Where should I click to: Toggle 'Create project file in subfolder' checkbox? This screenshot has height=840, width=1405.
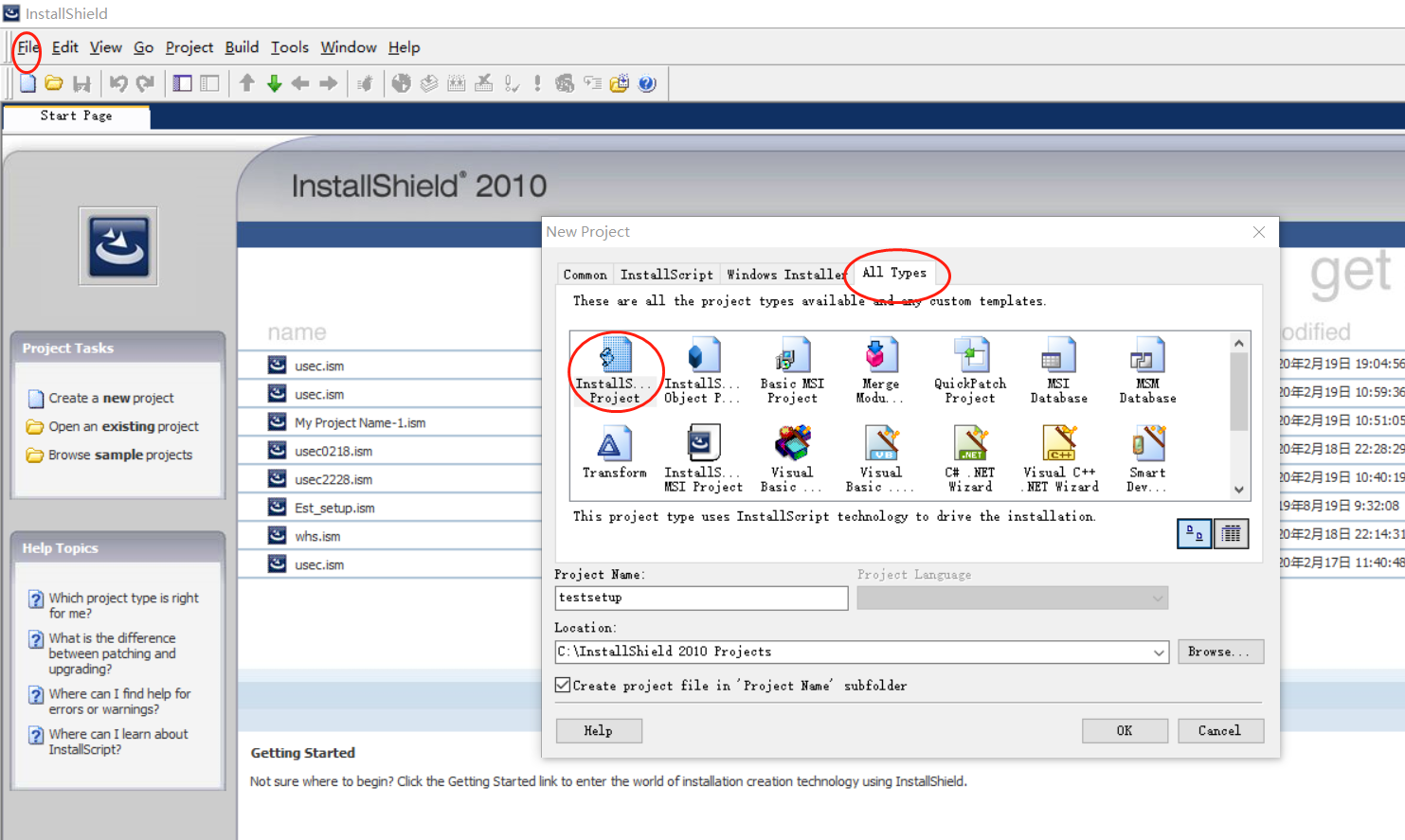click(x=563, y=685)
